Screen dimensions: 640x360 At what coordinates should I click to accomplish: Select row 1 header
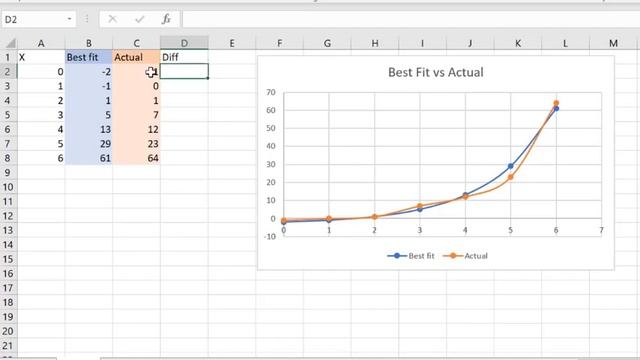(x=8, y=57)
